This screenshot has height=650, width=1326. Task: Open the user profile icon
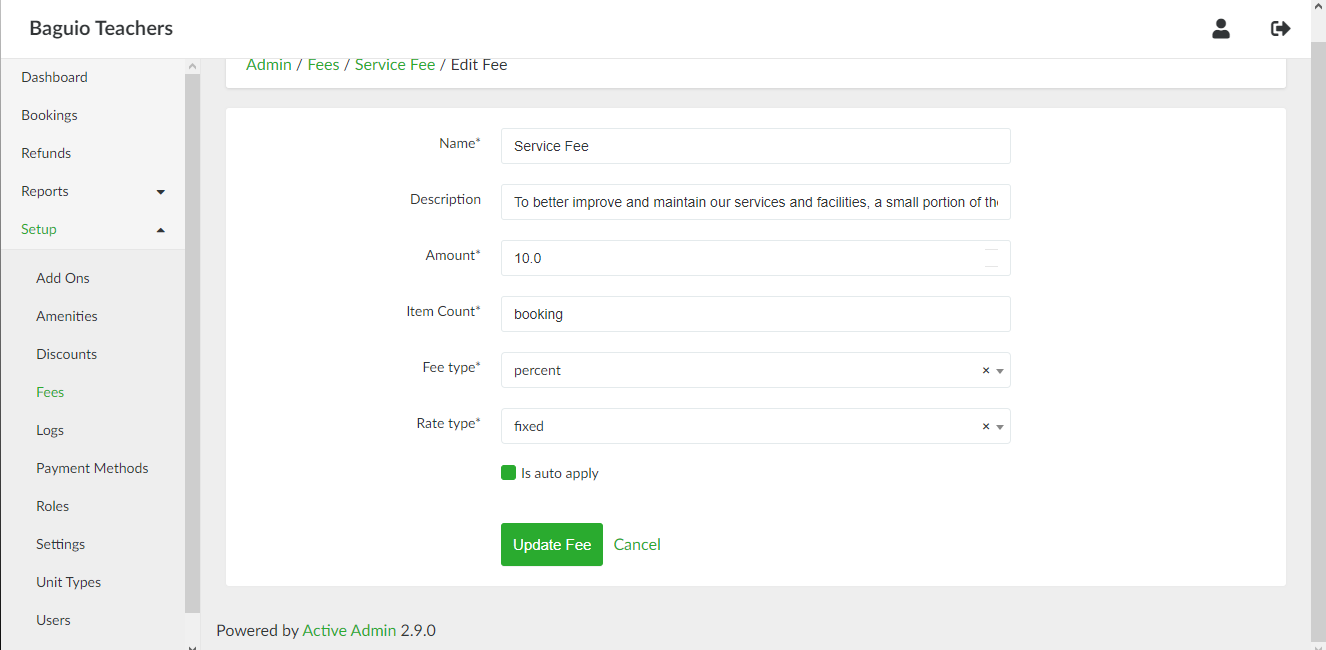[1220, 29]
